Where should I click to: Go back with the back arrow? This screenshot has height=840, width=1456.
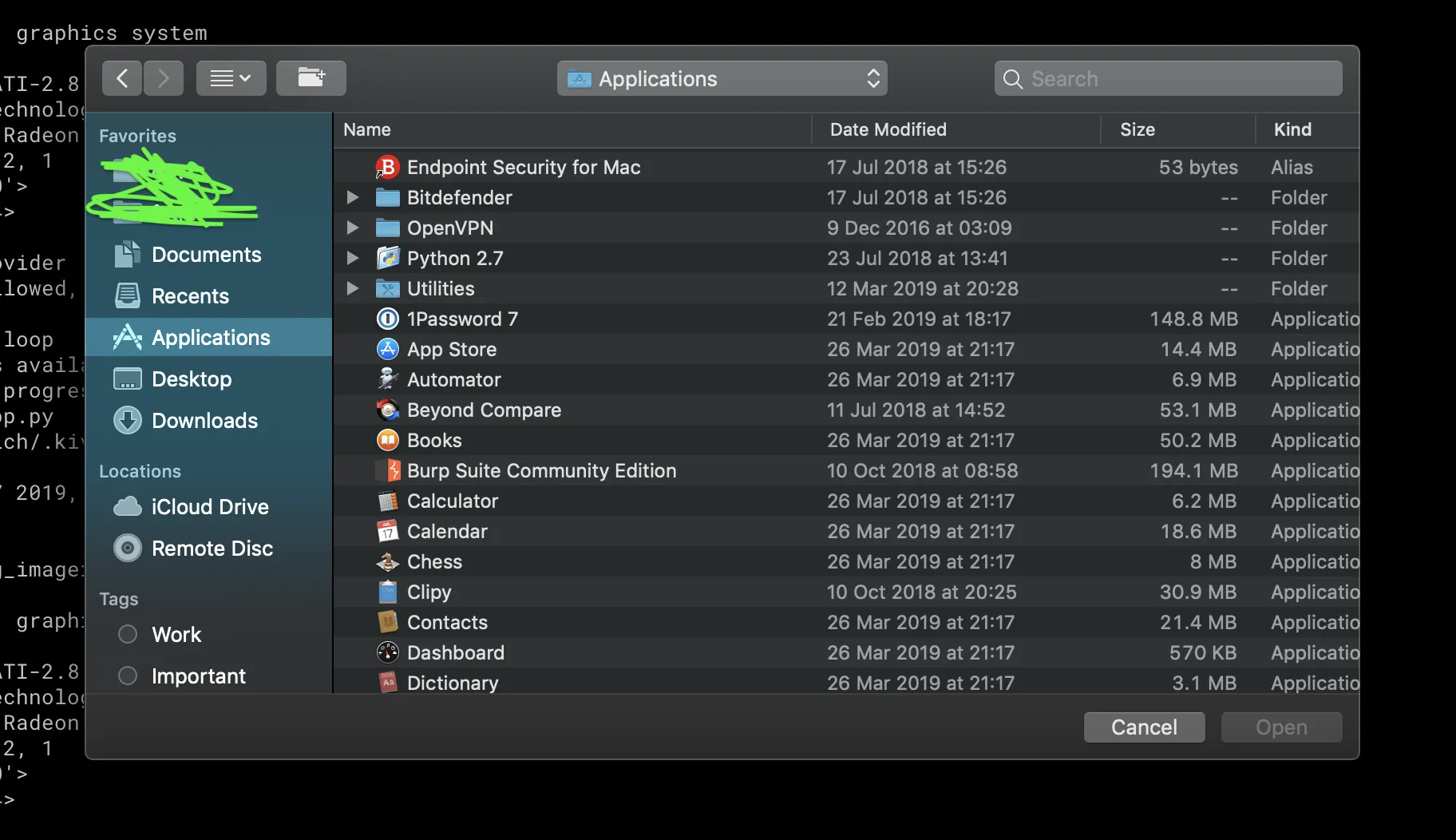click(x=122, y=78)
